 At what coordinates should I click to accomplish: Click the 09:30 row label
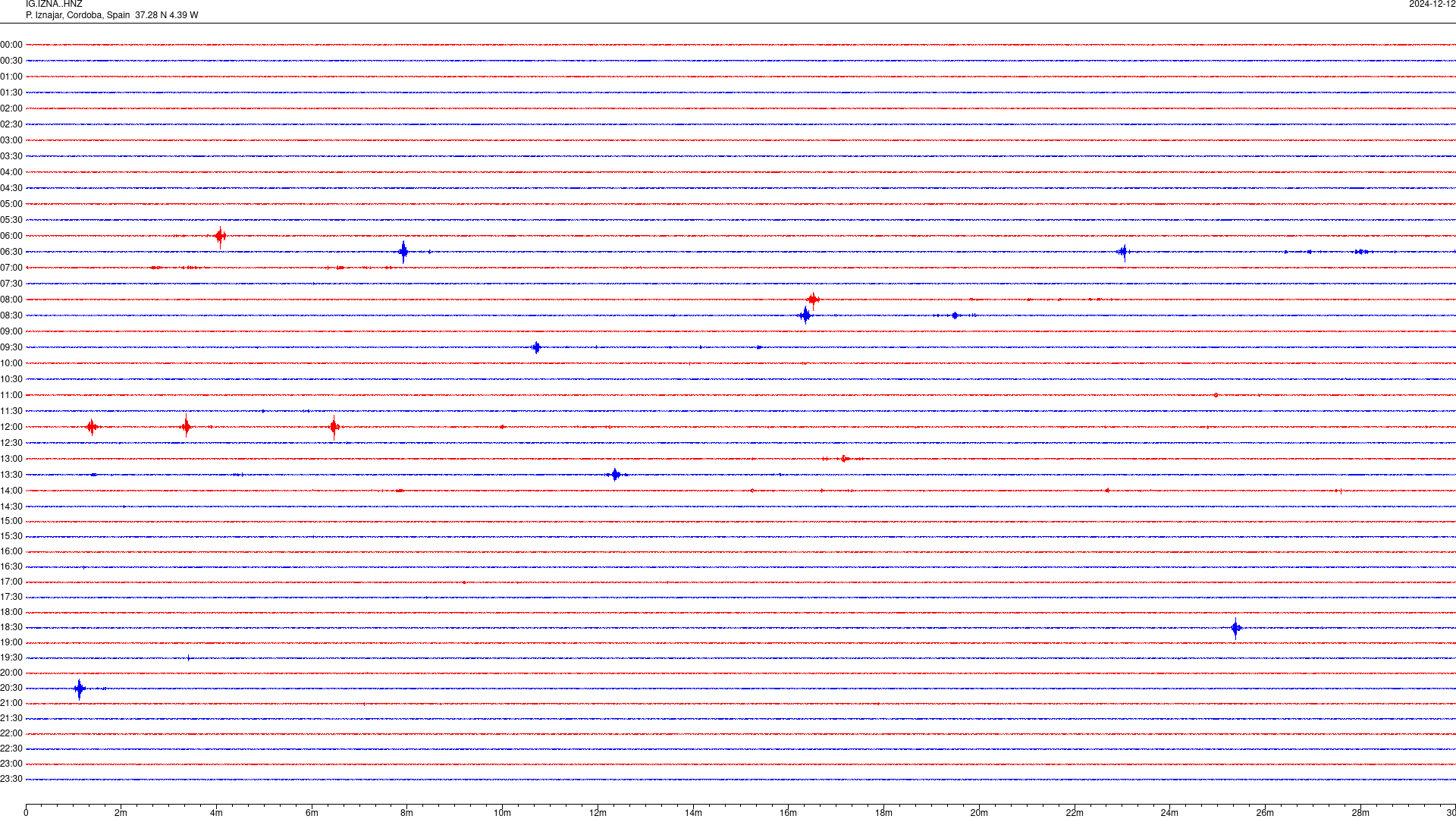[x=11, y=347]
